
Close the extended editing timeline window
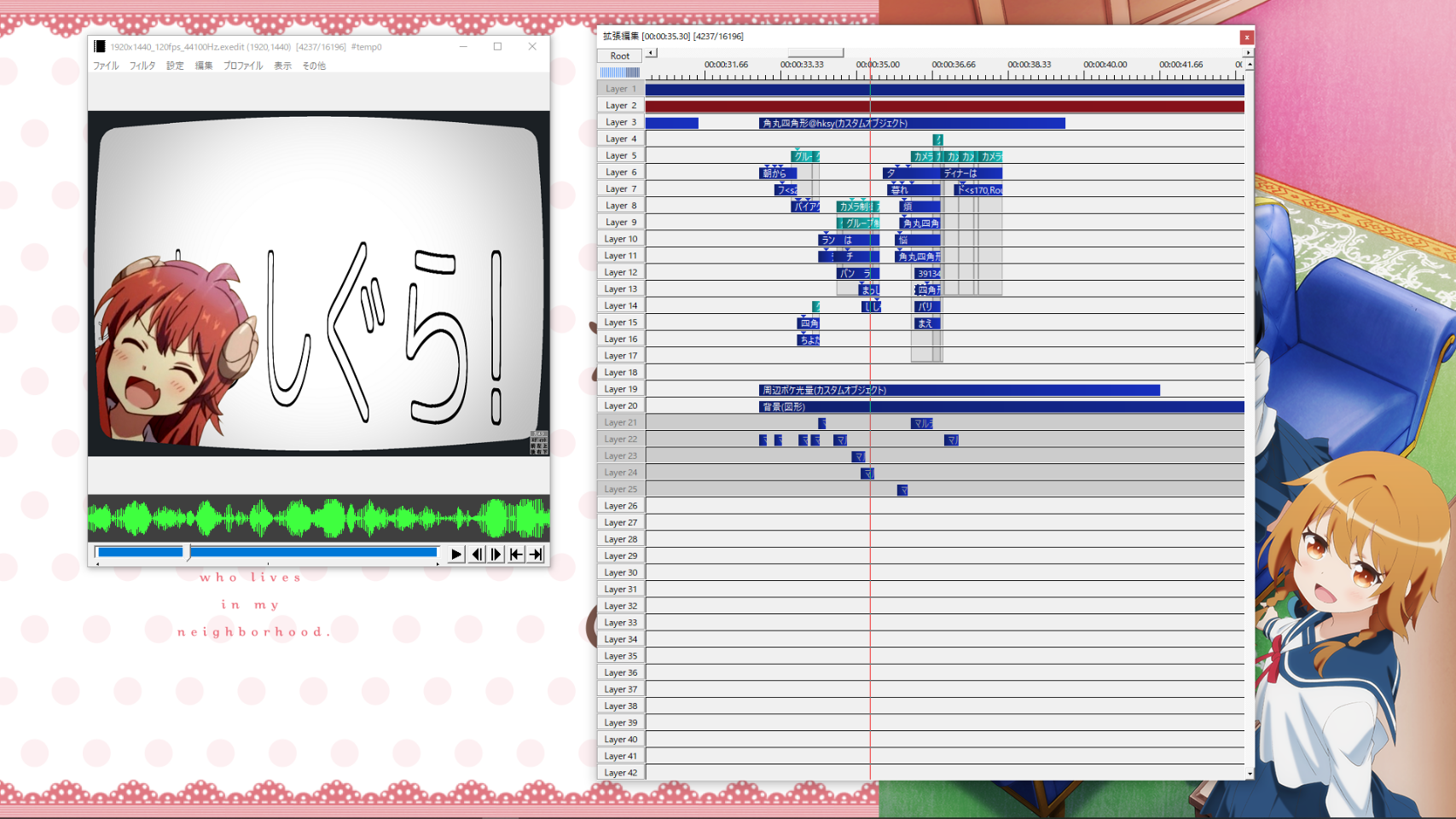tap(1246, 37)
